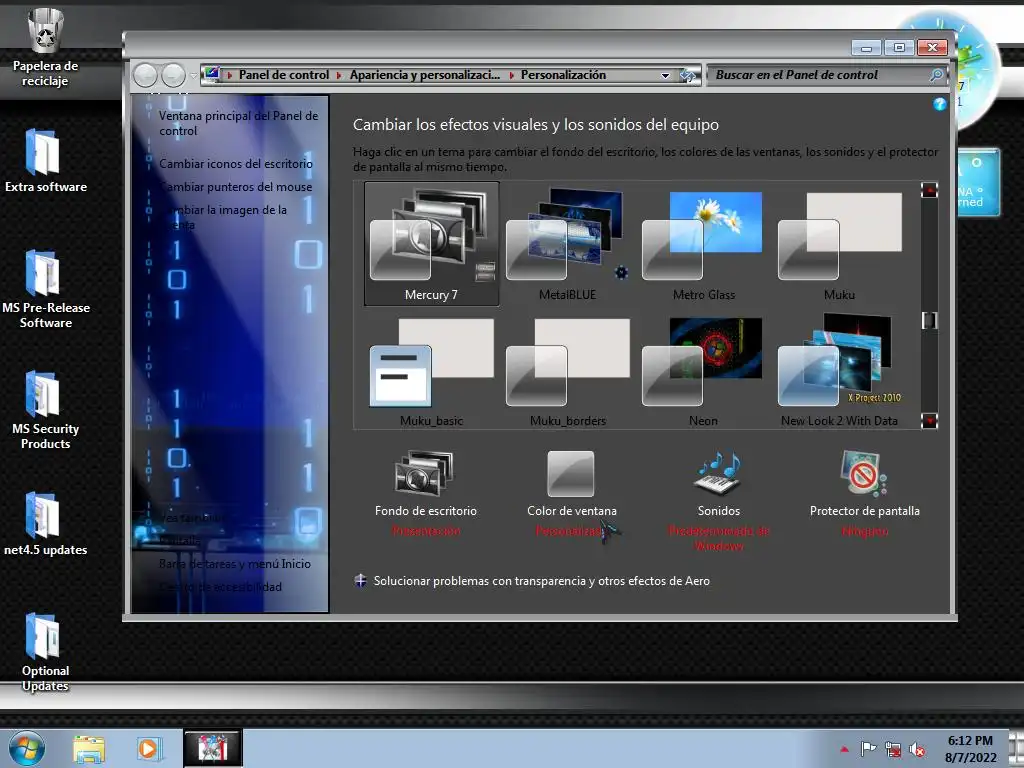The width and height of the screenshot is (1024, 768).
Task: Open the taskbar clock showing 6:12 PM
Action: pos(970,749)
